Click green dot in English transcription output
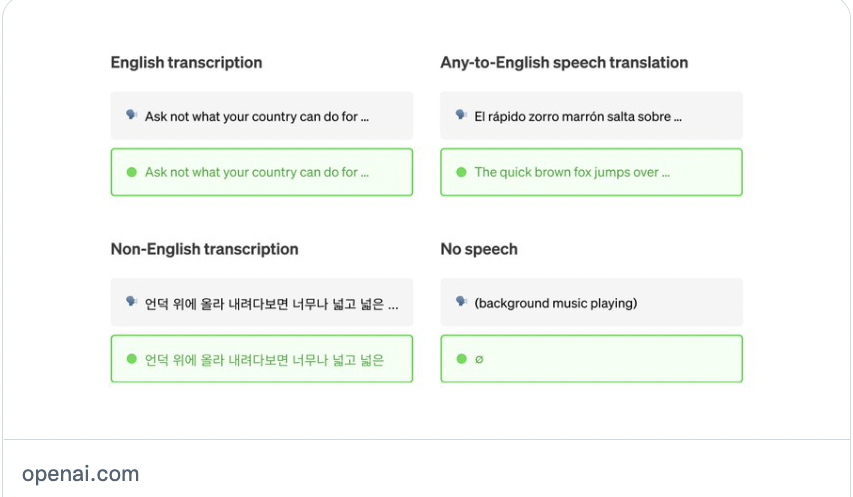The image size is (853, 497). 131,172
